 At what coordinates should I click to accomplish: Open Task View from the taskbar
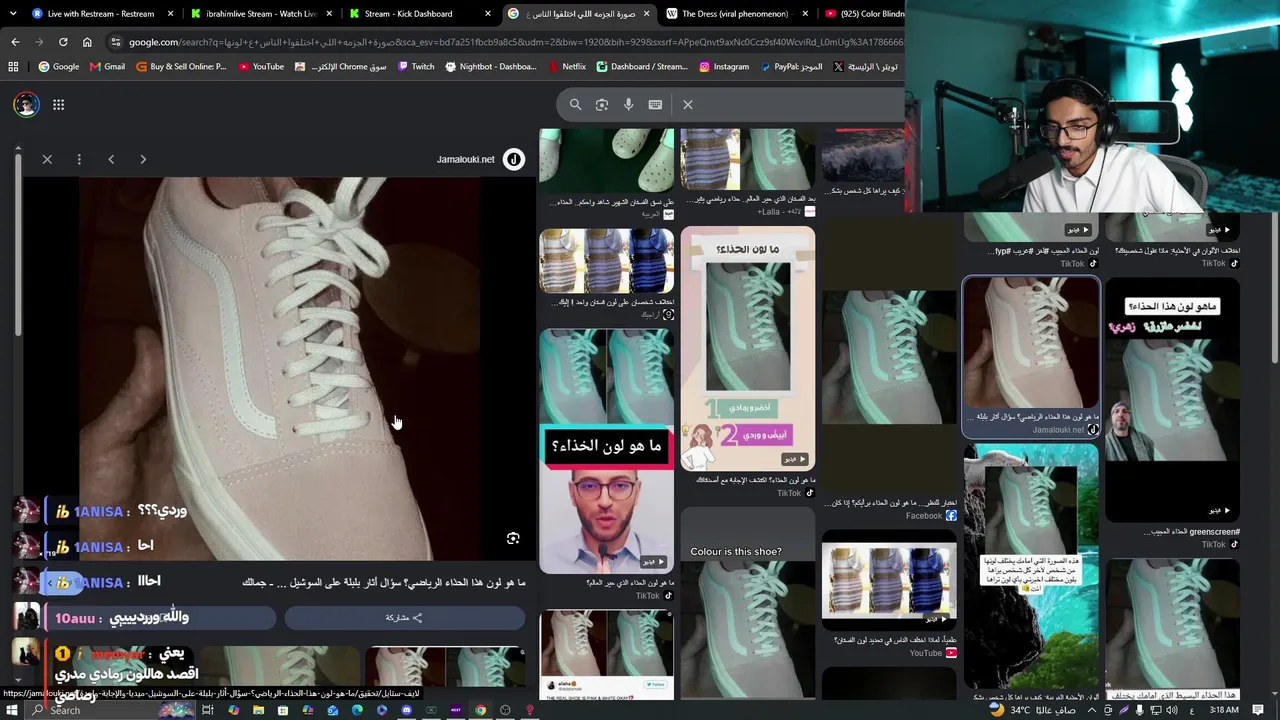pos(208,710)
